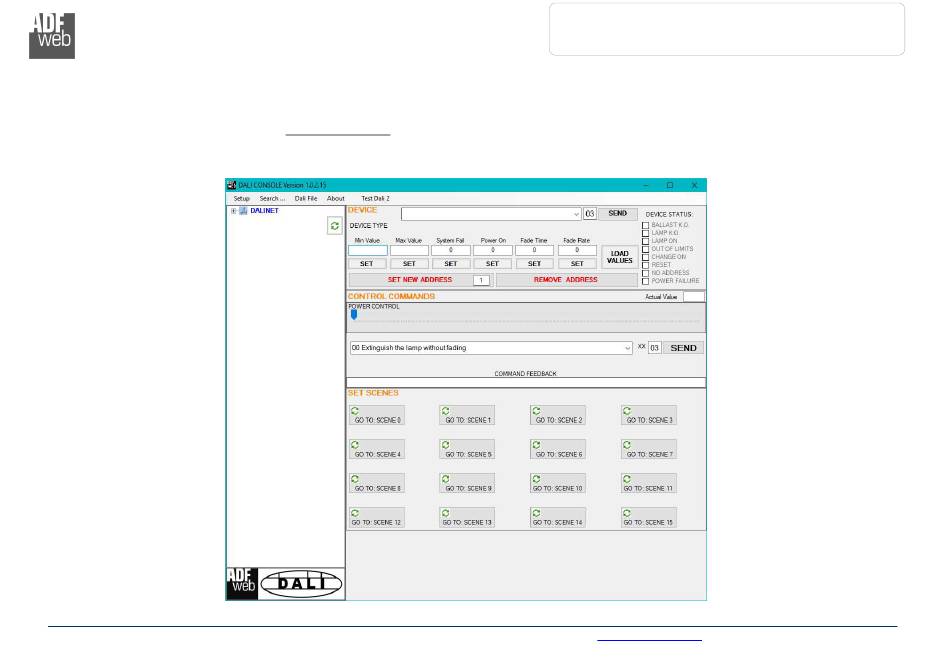The height and width of the screenshot is (659, 950).
Task: Expand the DALINET tree node
Action: (x=233, y=211)
